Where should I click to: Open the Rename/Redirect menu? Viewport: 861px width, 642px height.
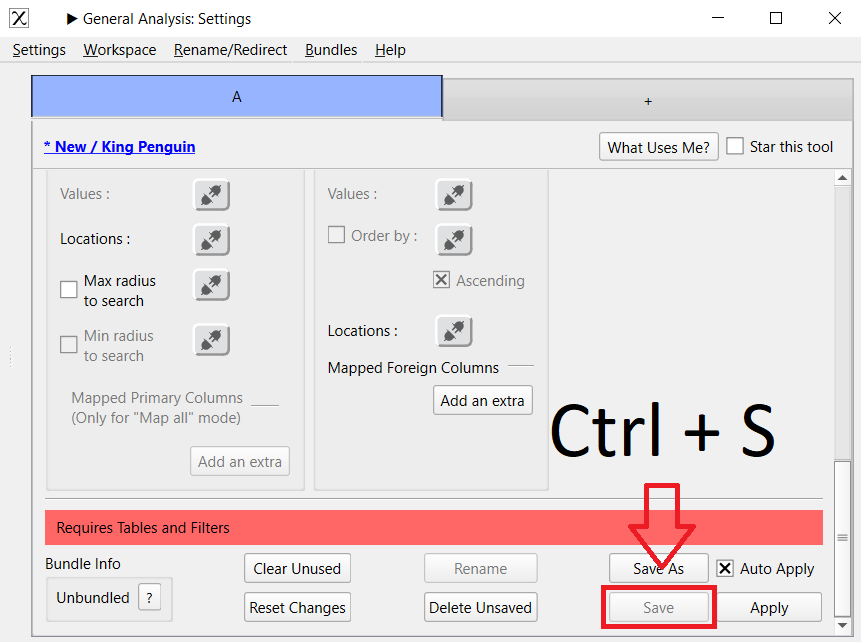[x=230, y=50]
